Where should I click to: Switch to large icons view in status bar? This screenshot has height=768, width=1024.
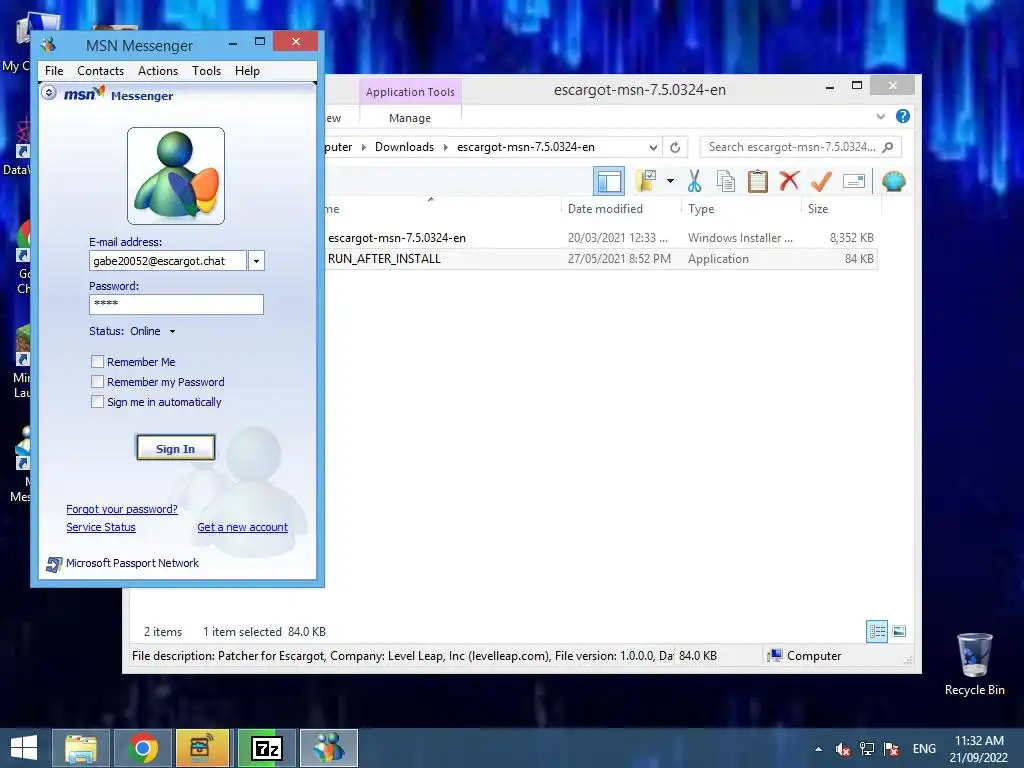pyautogui.click(x=899, y=631)
